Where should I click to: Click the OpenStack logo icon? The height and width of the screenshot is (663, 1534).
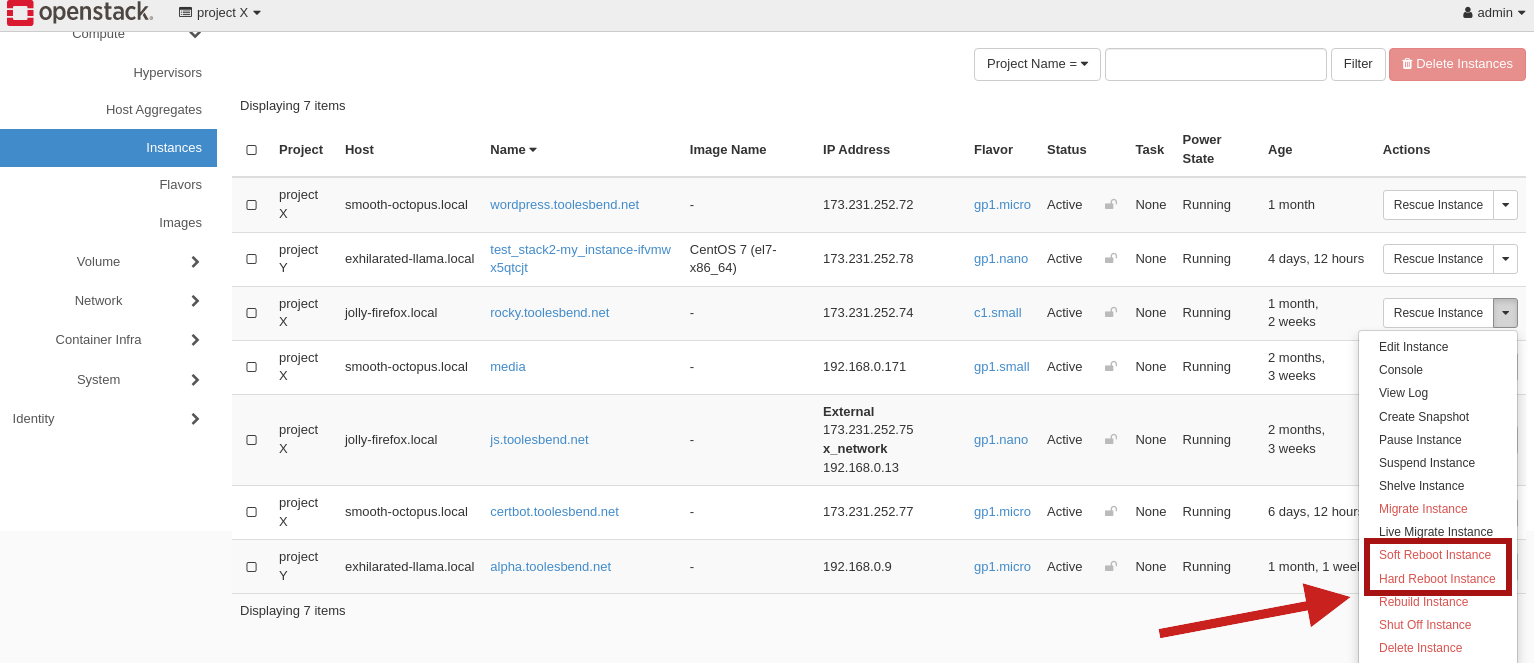click(x=20, y=13)
